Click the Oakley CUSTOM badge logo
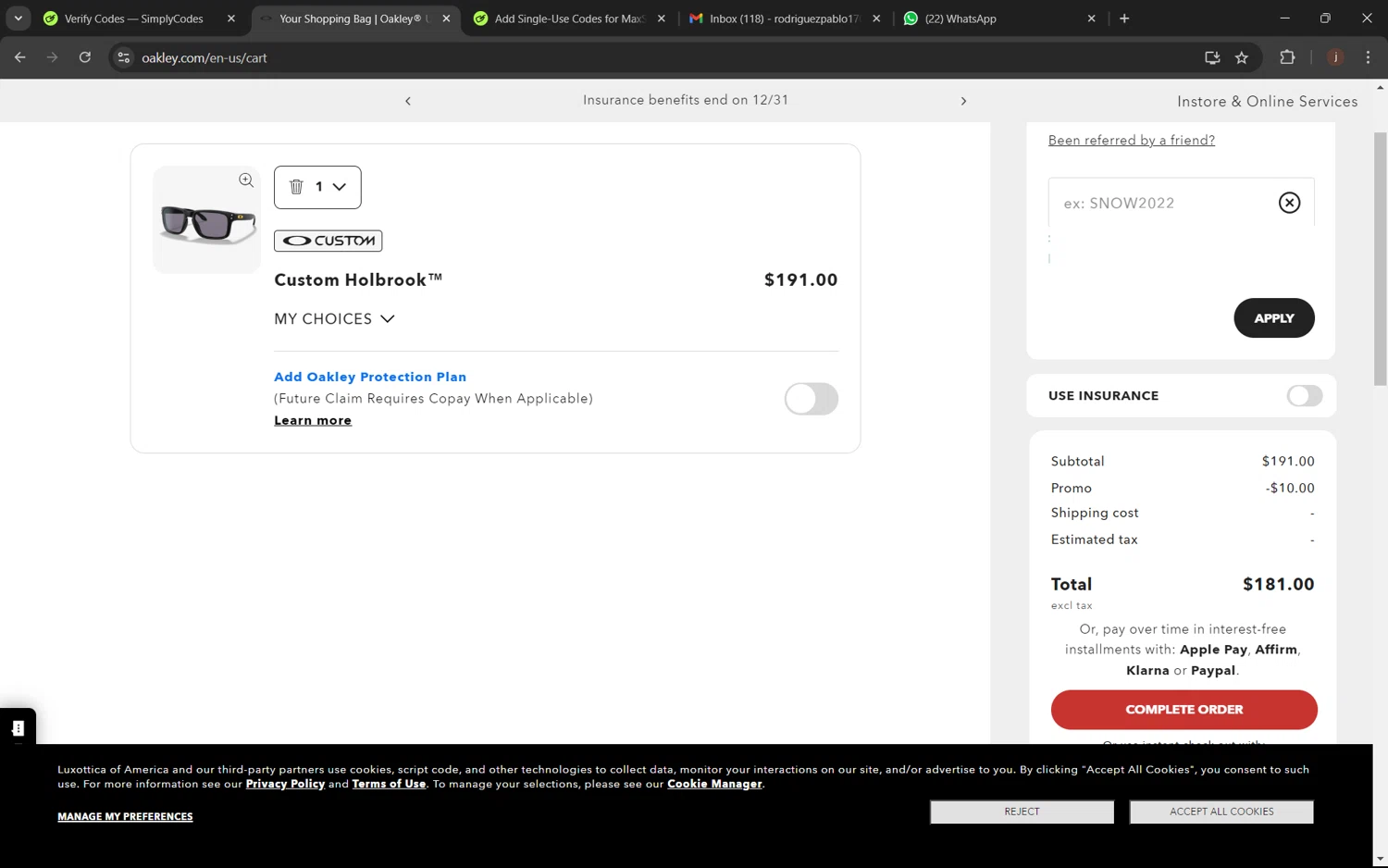1388x868 pixels. coord(328,241)
